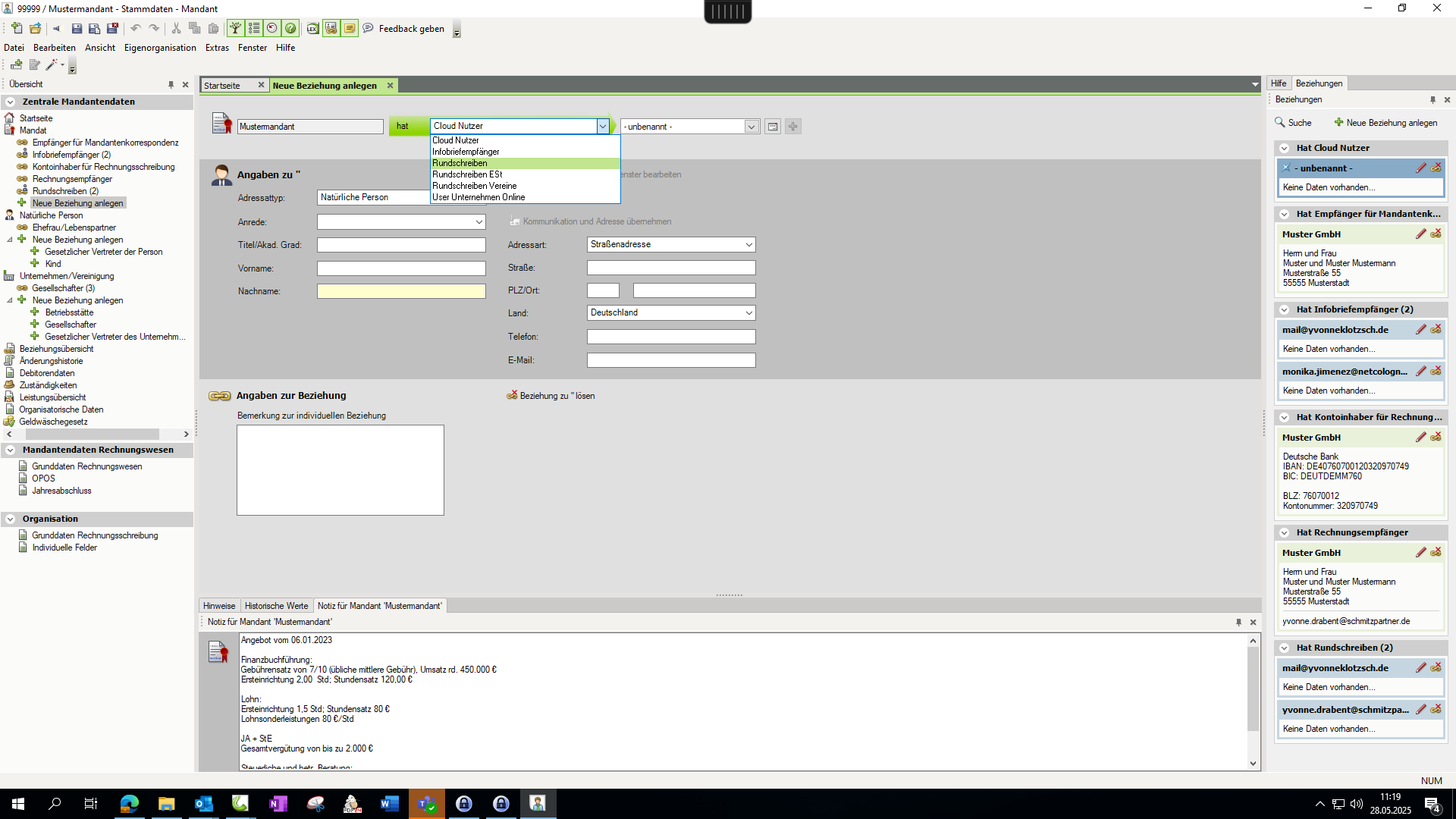Click edit pencil for Muster GmbH Empfänger
This screenshot has height=819, width=1456.
coord(1420,234)
